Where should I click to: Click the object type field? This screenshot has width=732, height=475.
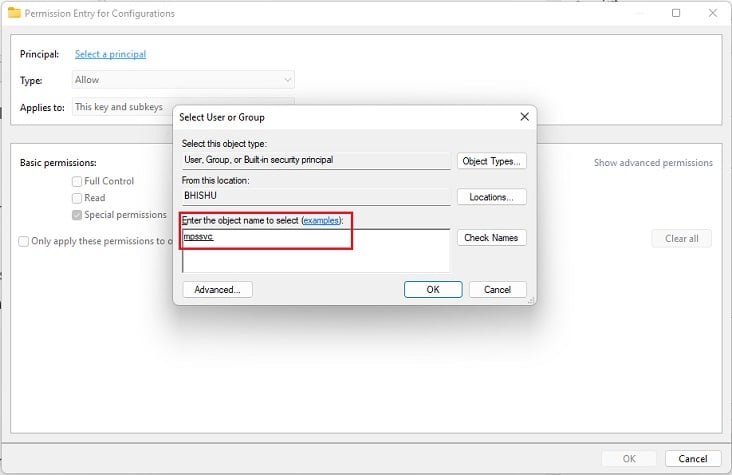pyautogui.click(x=316, y=160)
